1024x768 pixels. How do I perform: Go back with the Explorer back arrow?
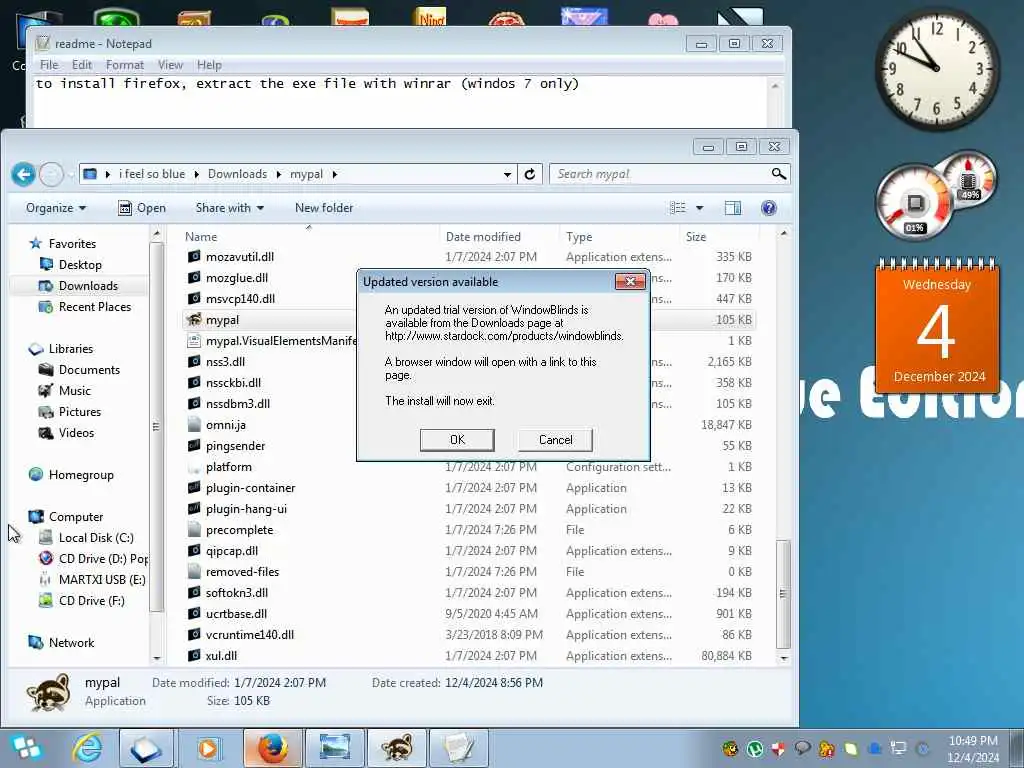24,174
